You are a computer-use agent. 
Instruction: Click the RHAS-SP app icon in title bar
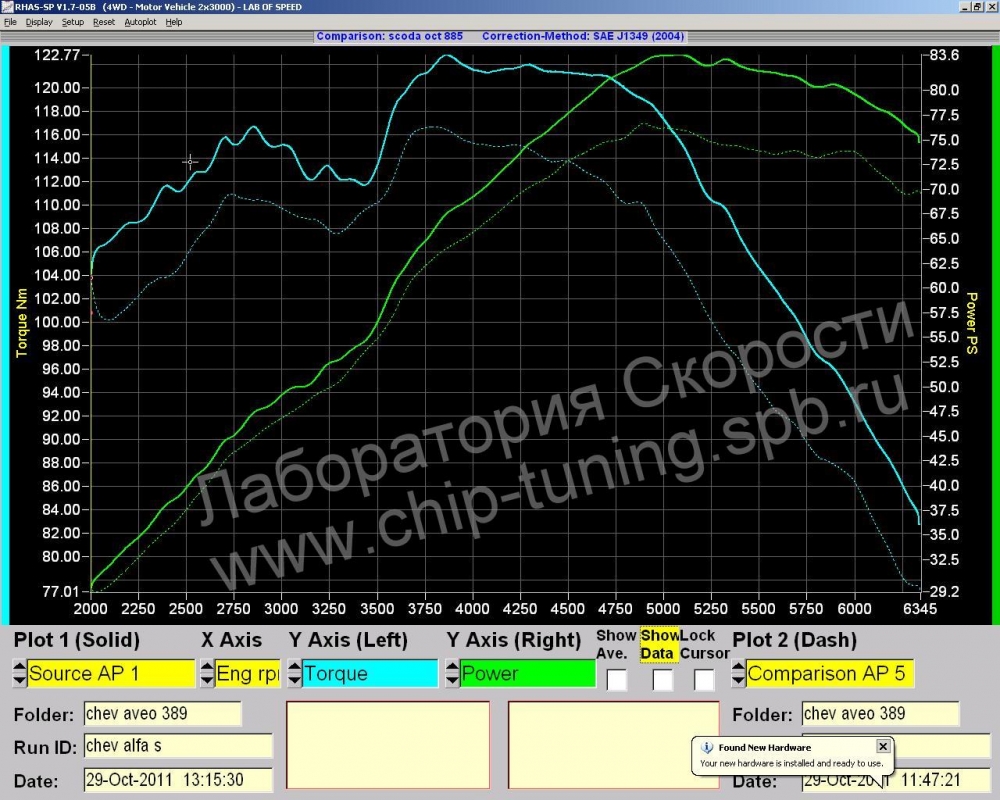point(7,7)
